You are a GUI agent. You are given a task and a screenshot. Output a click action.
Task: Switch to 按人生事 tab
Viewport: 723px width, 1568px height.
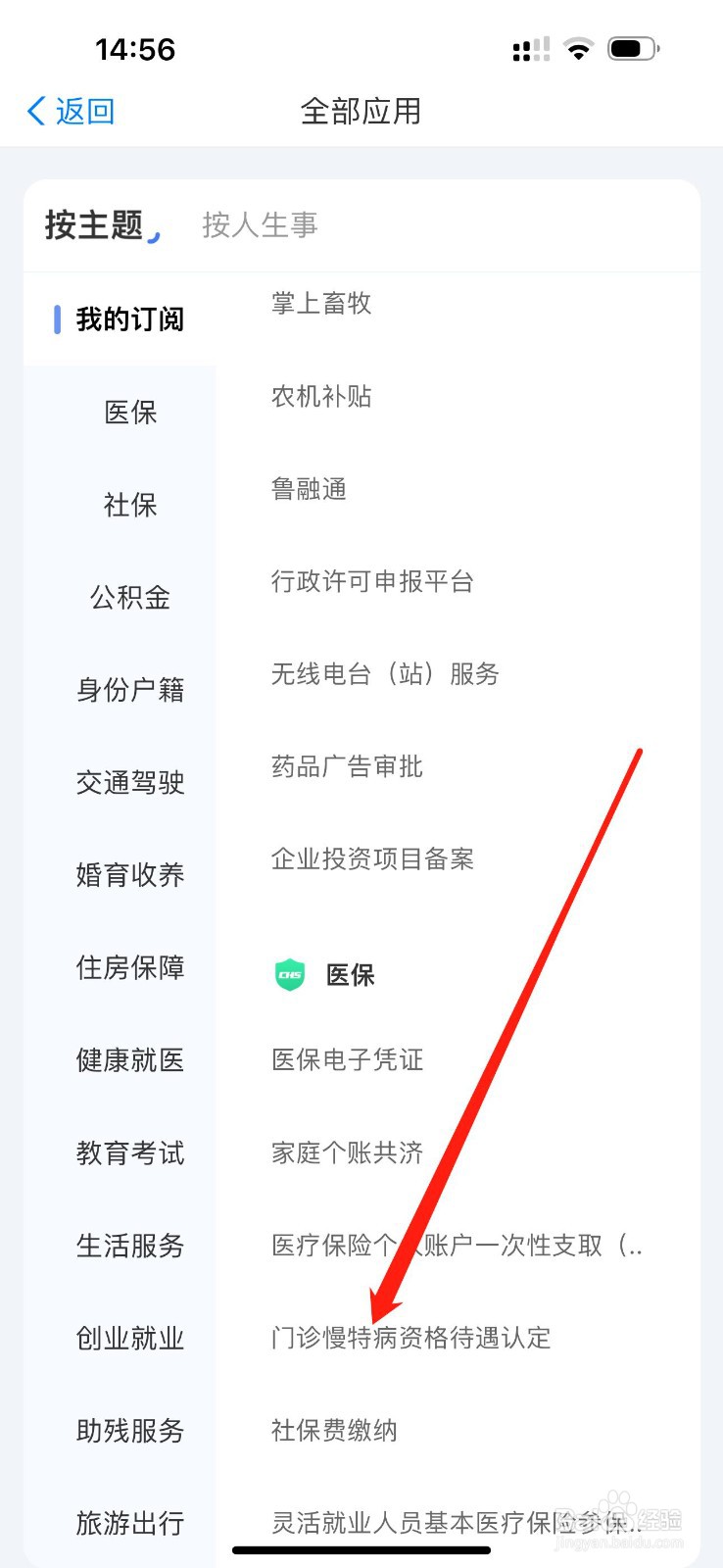(260, 225)
